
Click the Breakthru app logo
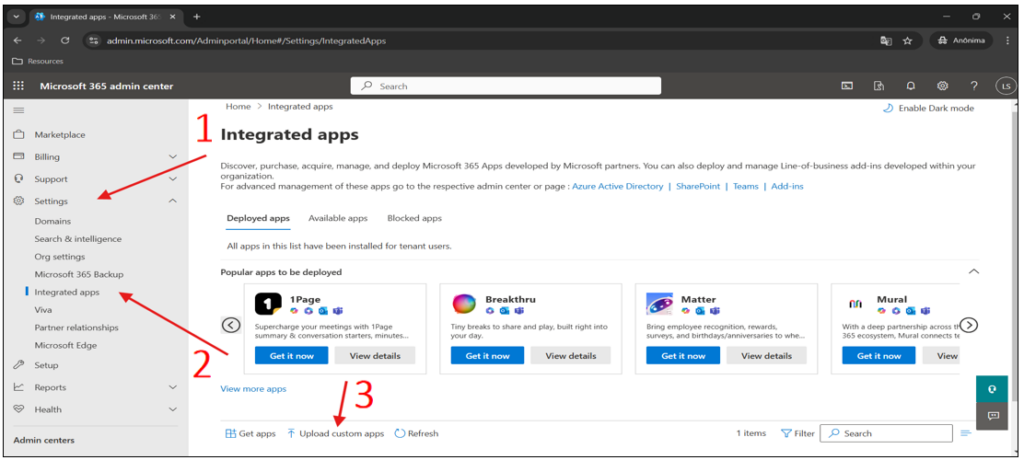464,304
